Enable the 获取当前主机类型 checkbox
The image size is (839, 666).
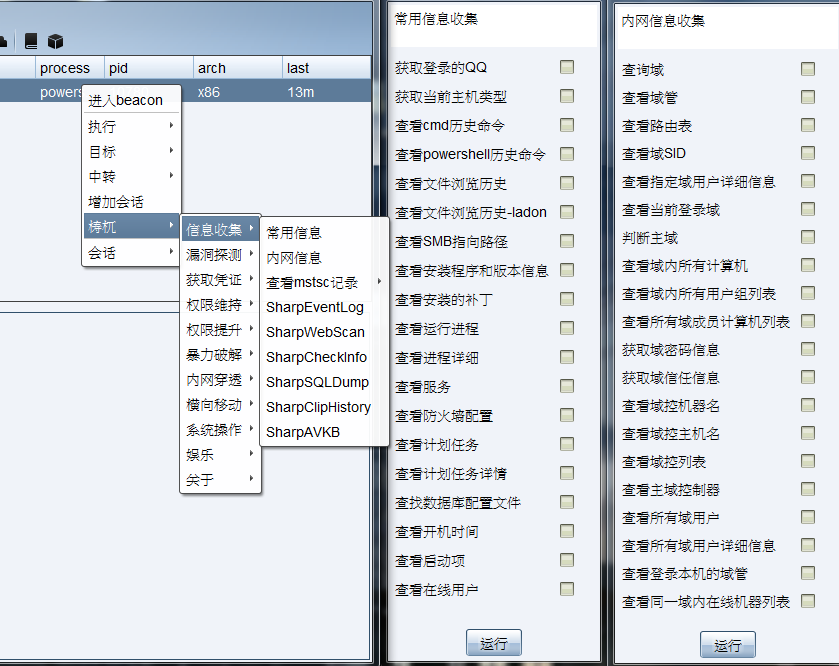(567, 96)
